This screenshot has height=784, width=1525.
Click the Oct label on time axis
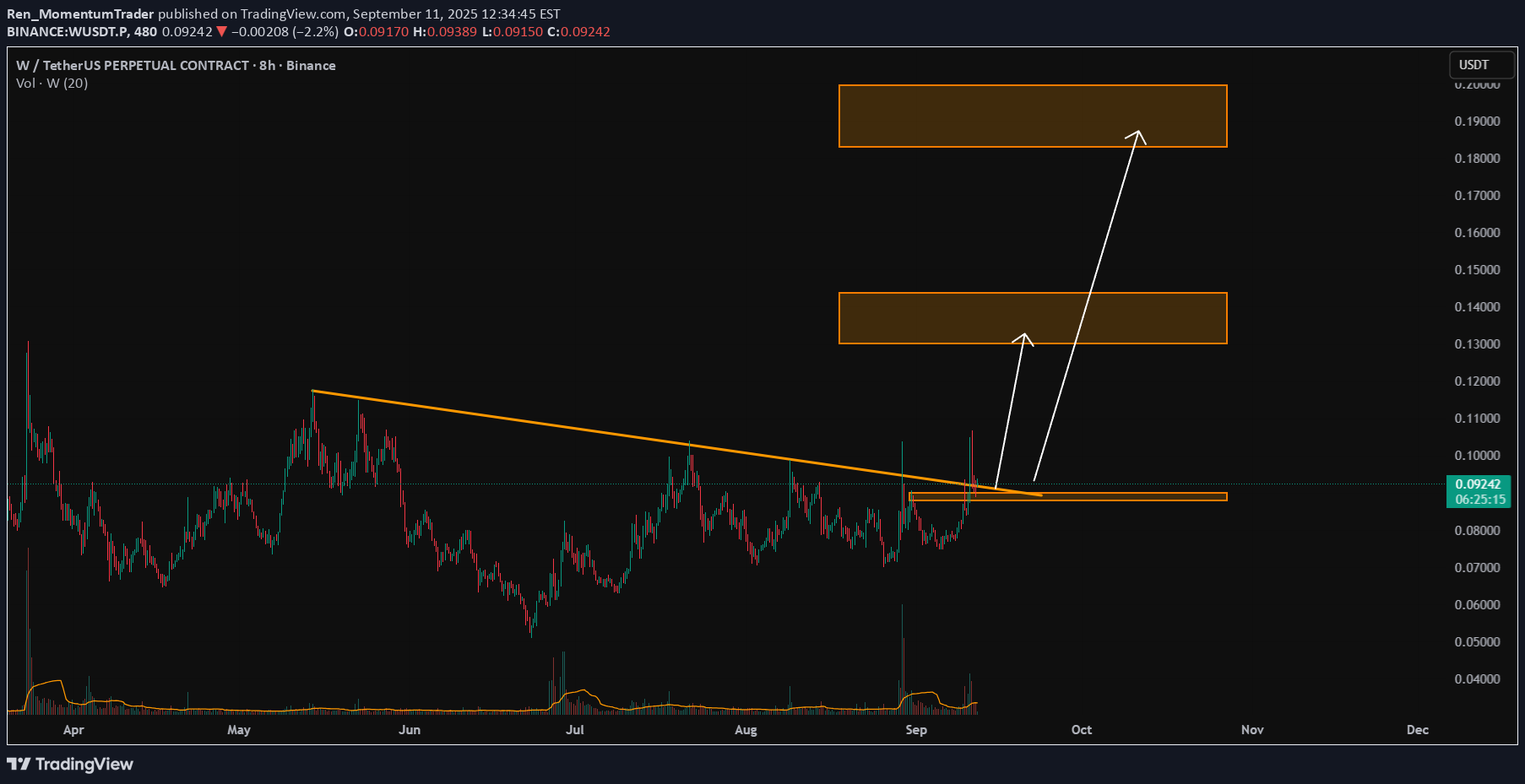(1082, 730)
